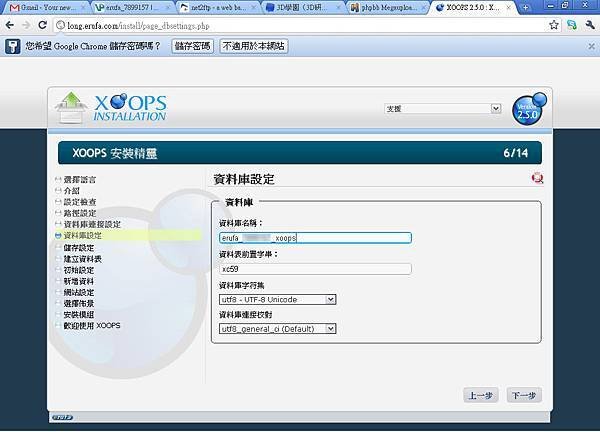Select the 路徑設定 step in the sidebar
Viewport: 600px width, 432px height.
(x=80, y=213)
